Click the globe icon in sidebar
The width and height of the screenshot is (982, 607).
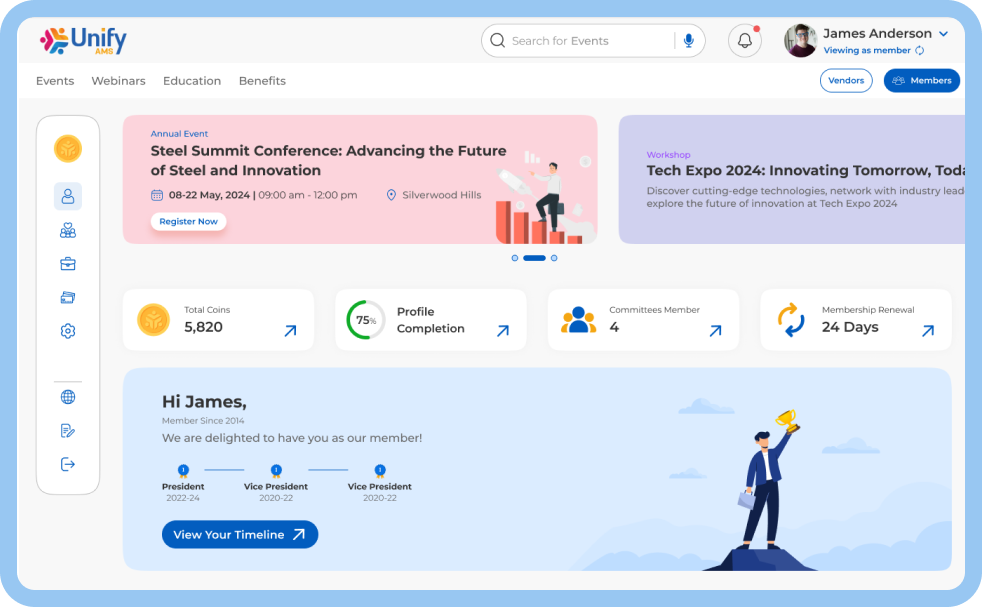pyautogui.click(x=68, y=397)
